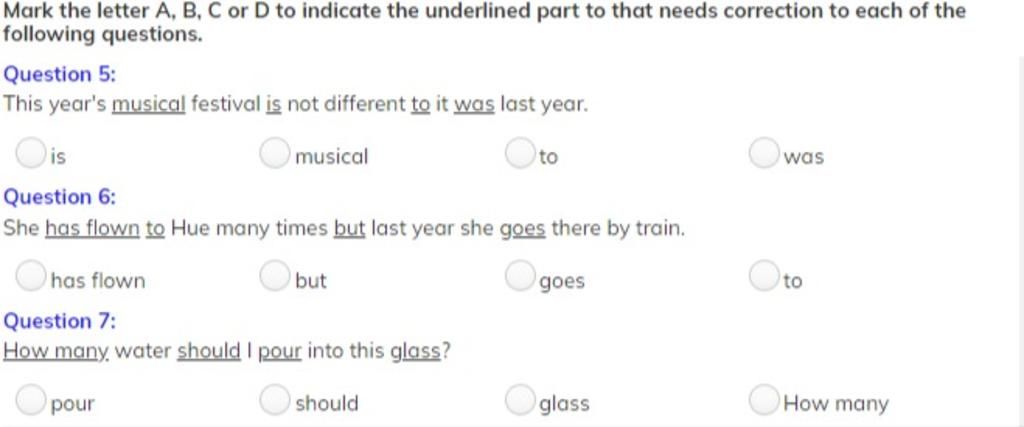1024x427 pixels.
Task: Click underlined 'How many' in Question 7 sentence
Action: click(56, 352)
